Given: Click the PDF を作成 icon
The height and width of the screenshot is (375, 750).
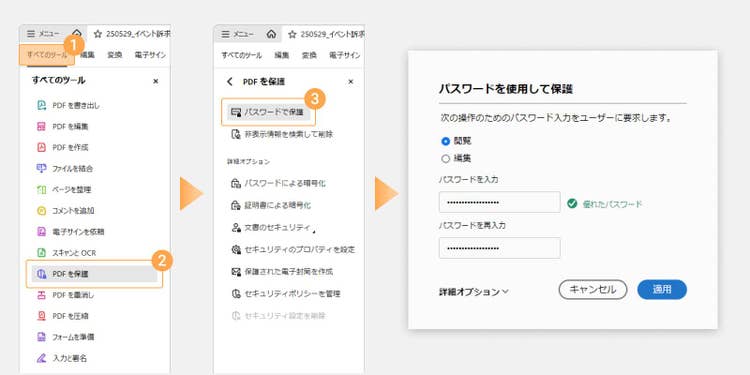Looking at the screenshot, I should tap(42, 147).
